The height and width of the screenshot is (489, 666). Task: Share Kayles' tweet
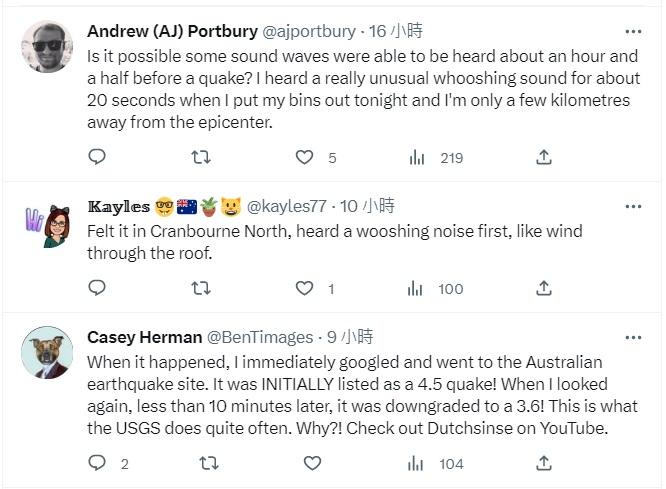point(543,288)
